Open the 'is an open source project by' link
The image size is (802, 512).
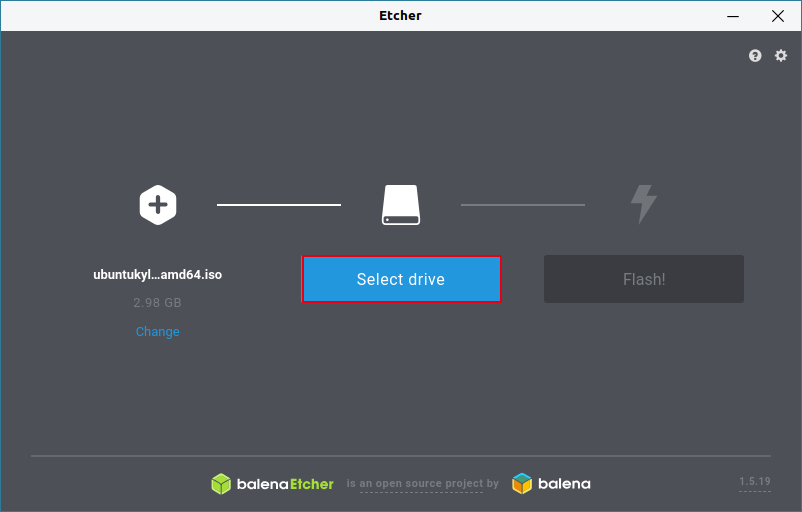pos(423,484)
